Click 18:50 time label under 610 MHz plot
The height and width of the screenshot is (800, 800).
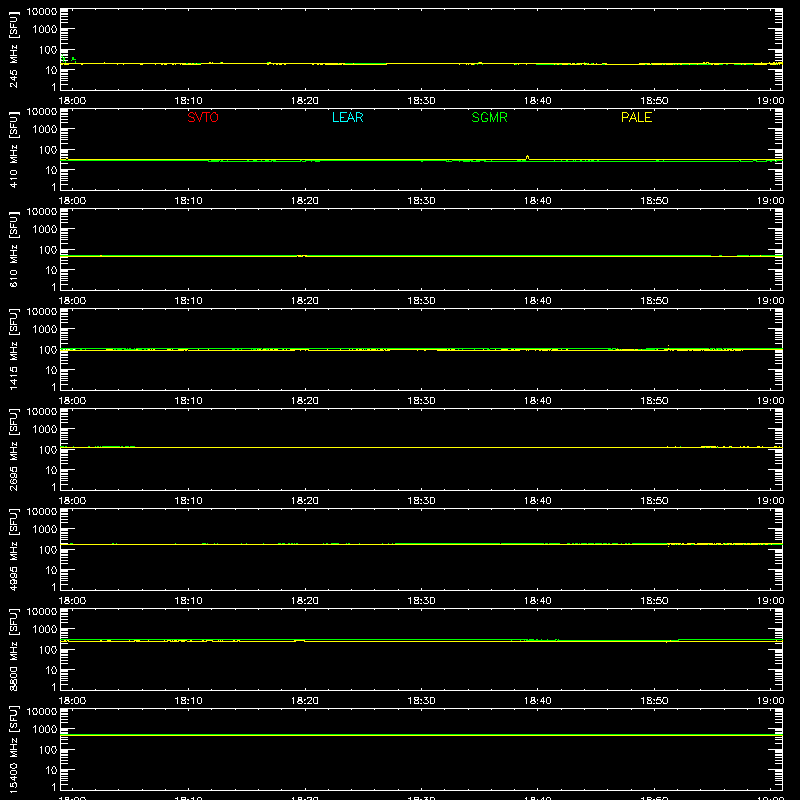pos(654,301)
